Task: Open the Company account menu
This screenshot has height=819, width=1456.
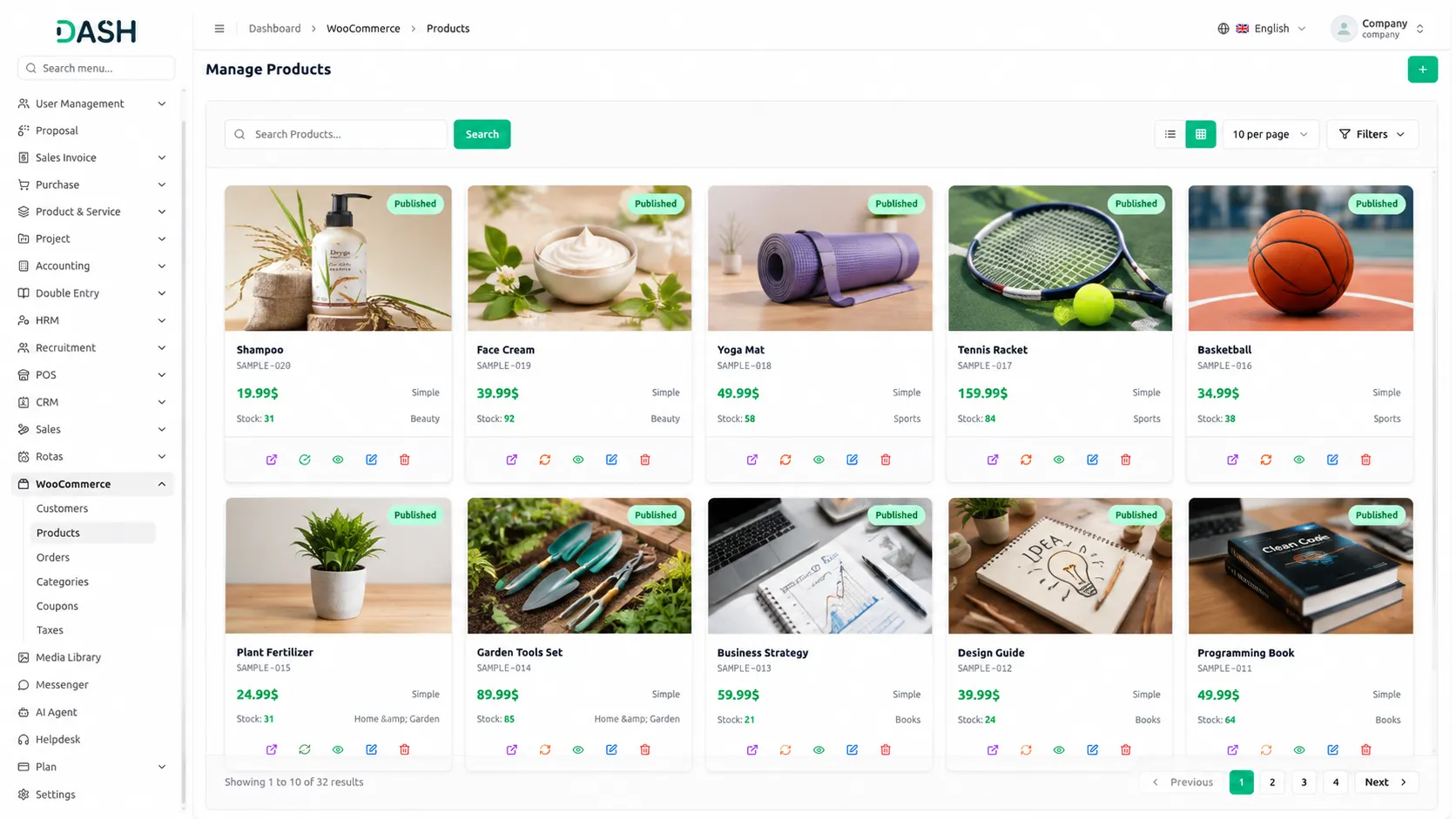Action: (1378, 29)
